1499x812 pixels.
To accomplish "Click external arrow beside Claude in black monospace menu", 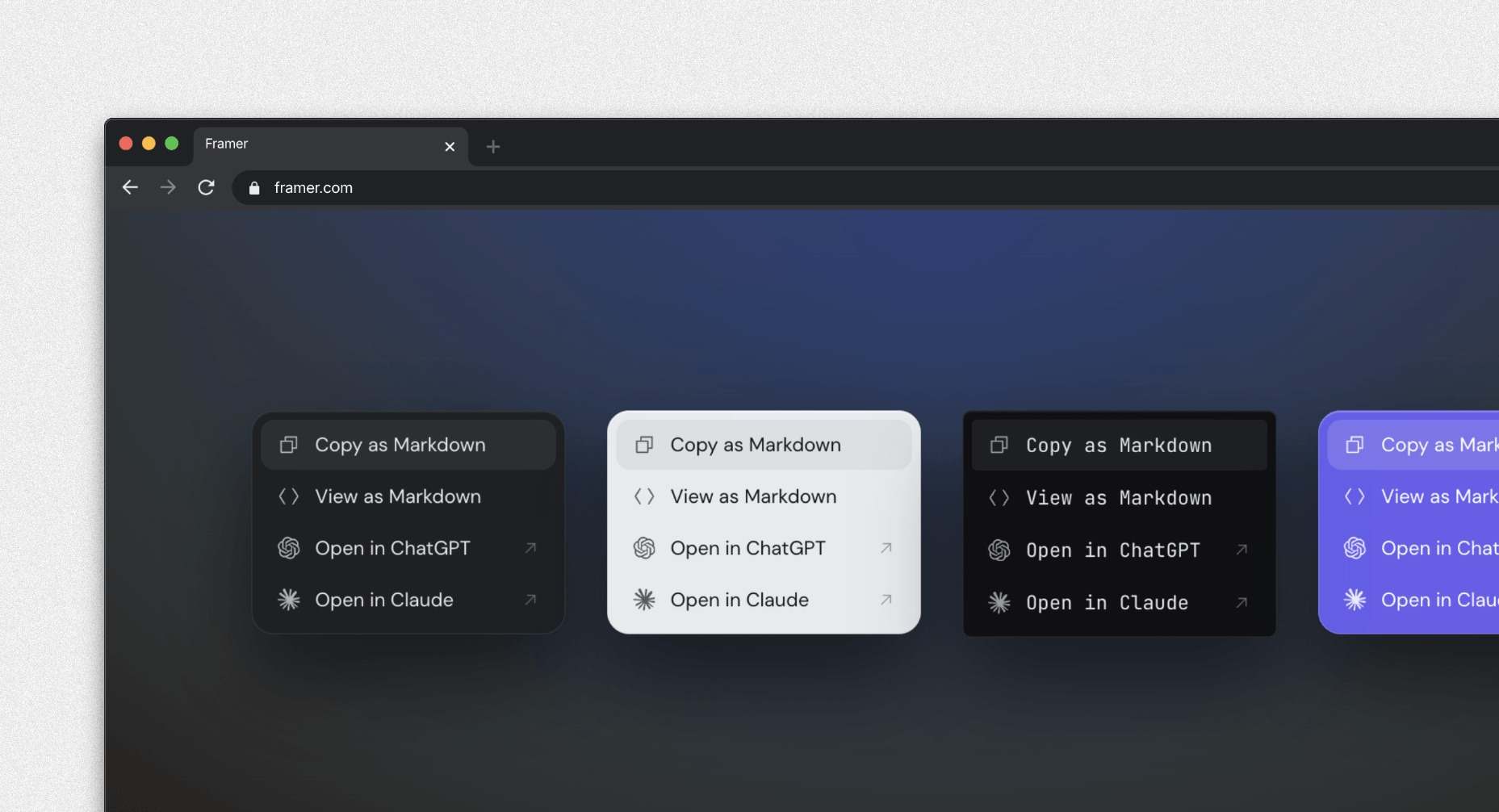I will pyautogui.click(x=1241, y=602).
